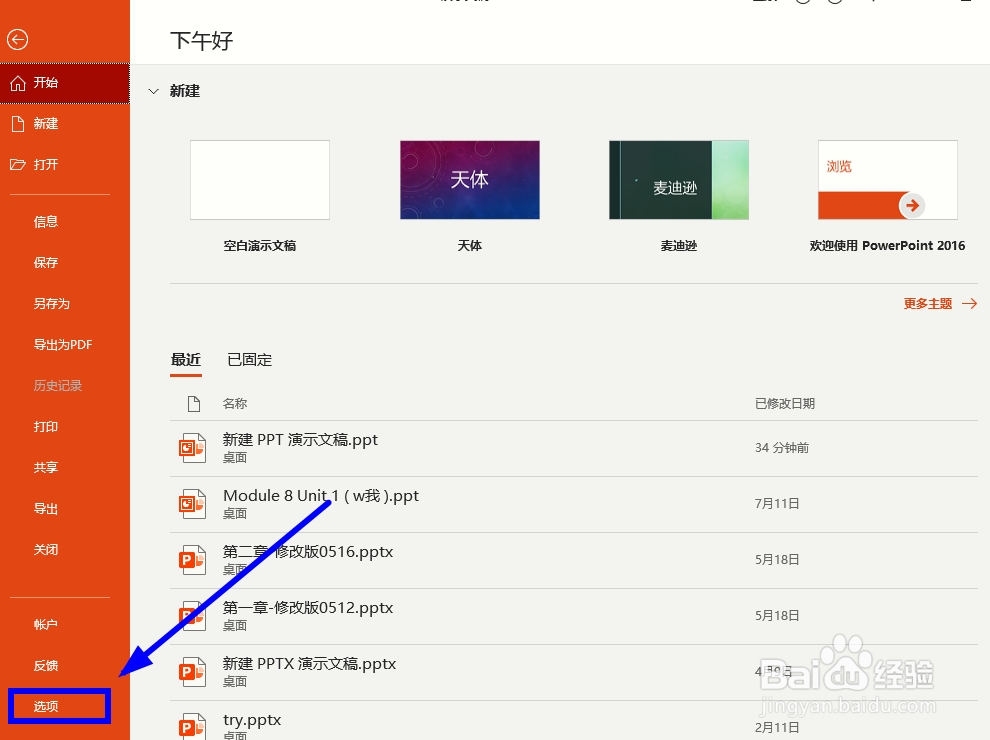Click the icon for Module 8 Unit 1 file
This screenshot has height=740, width=990.
click(192, 504)
